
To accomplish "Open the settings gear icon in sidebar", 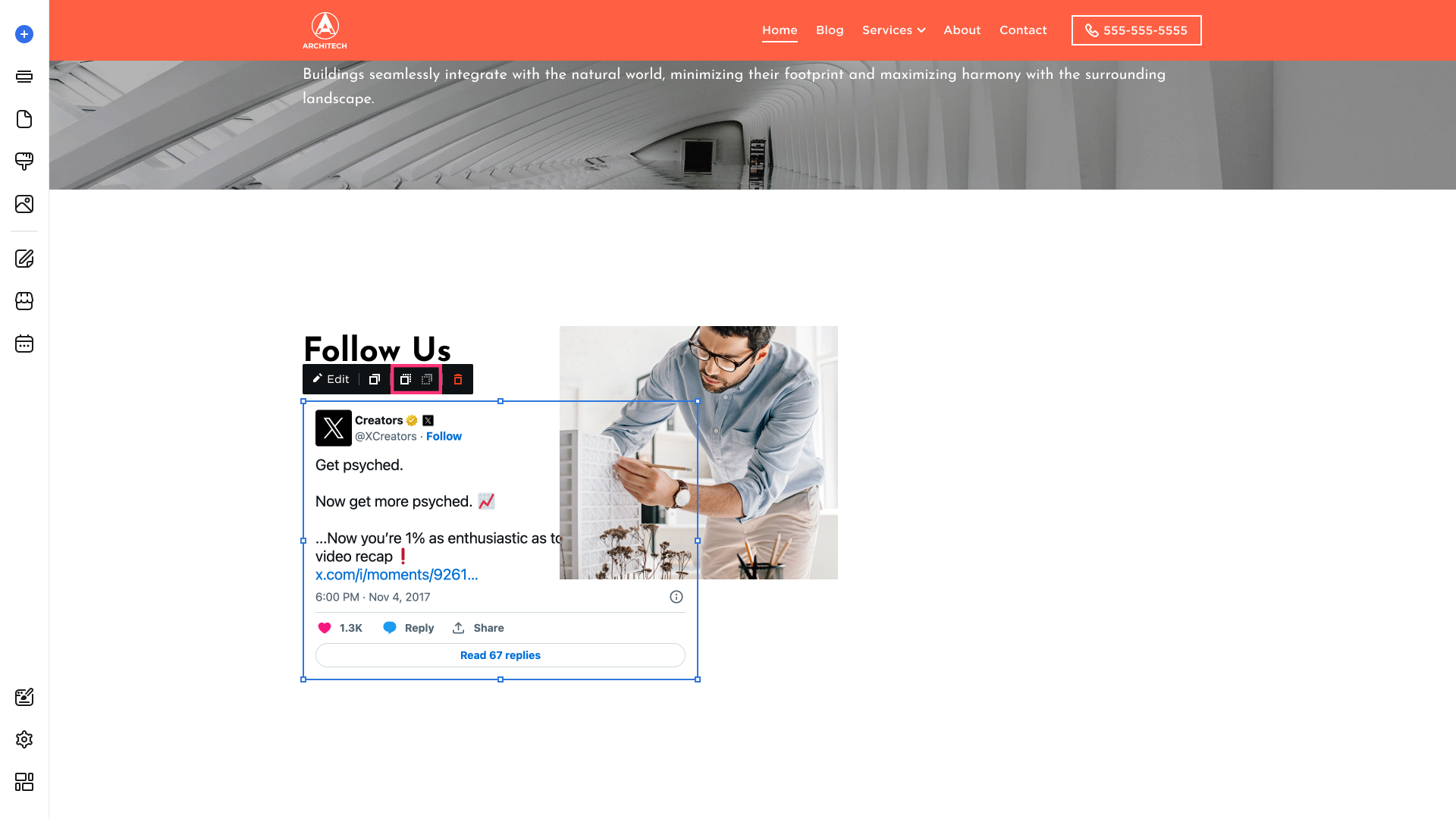I will point(24,739).
